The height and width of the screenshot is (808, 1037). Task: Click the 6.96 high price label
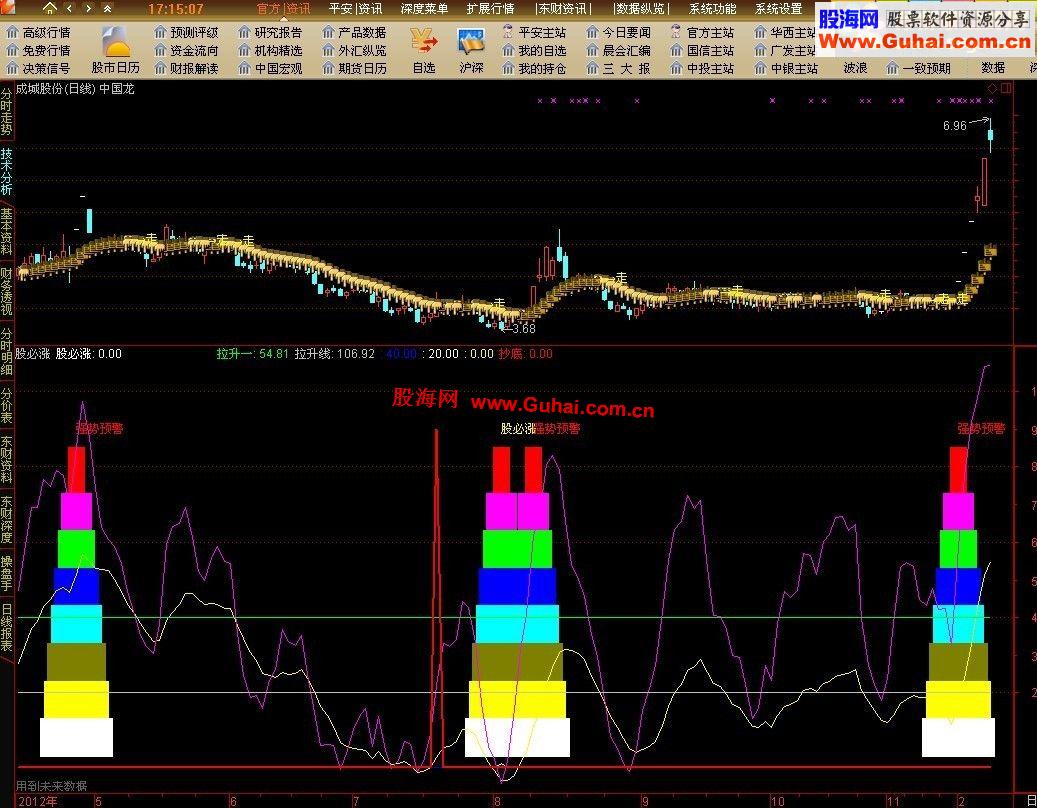(x=954, y=126)
